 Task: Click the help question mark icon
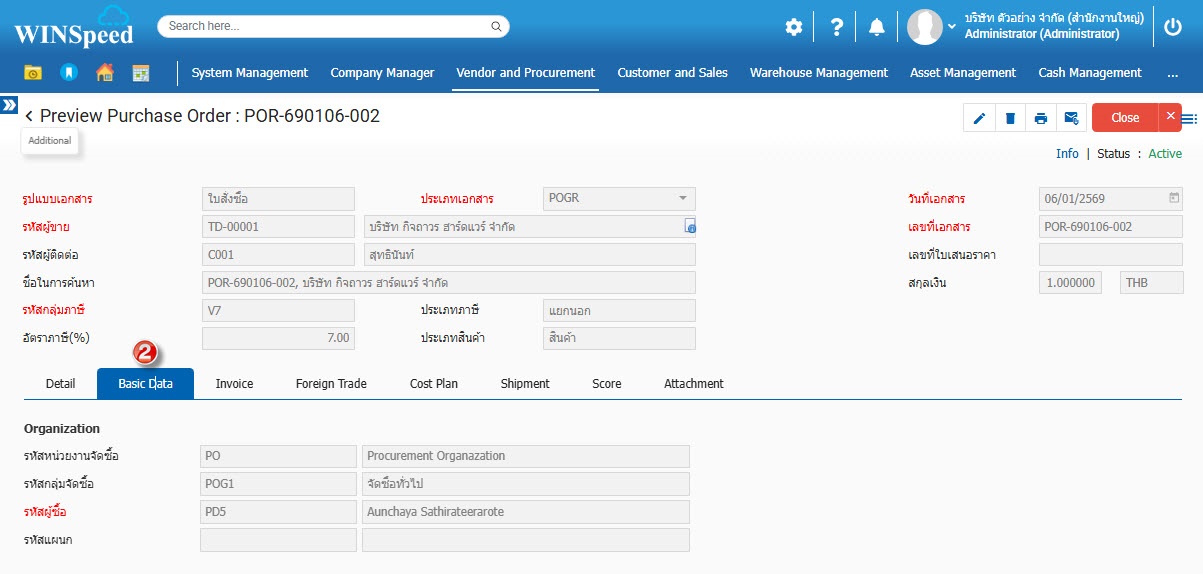(837, 27)
